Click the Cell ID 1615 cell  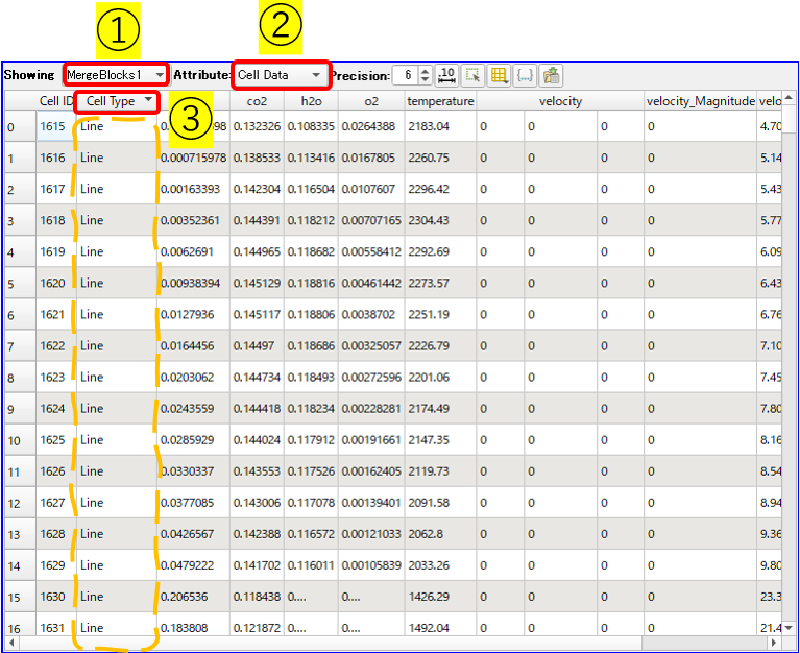point(54,126)
